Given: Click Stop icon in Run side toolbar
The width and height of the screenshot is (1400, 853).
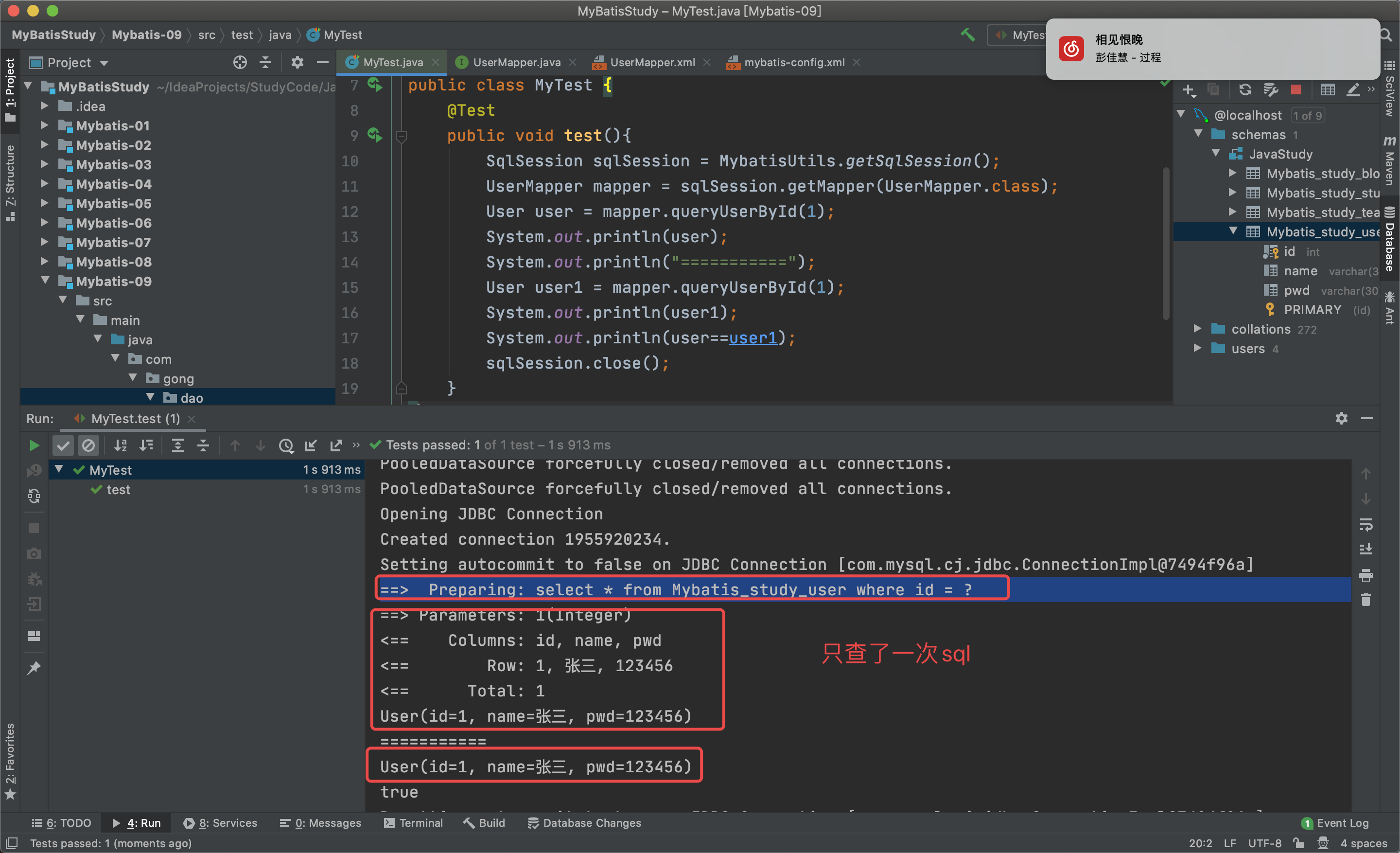Looking at the screenshot, I should tap(34, 528).
